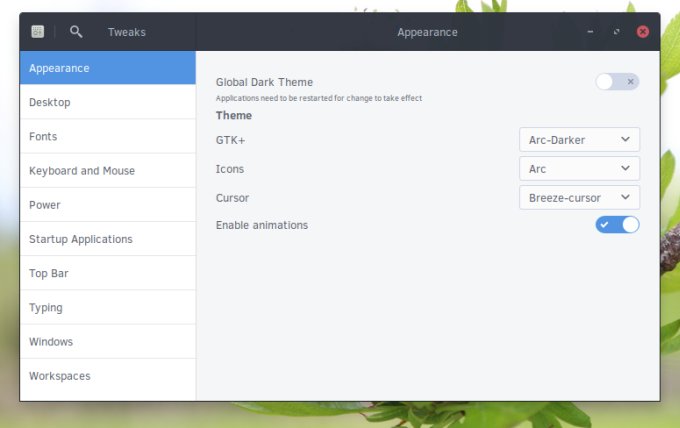Close the Tweaks window

click(643, 32)
